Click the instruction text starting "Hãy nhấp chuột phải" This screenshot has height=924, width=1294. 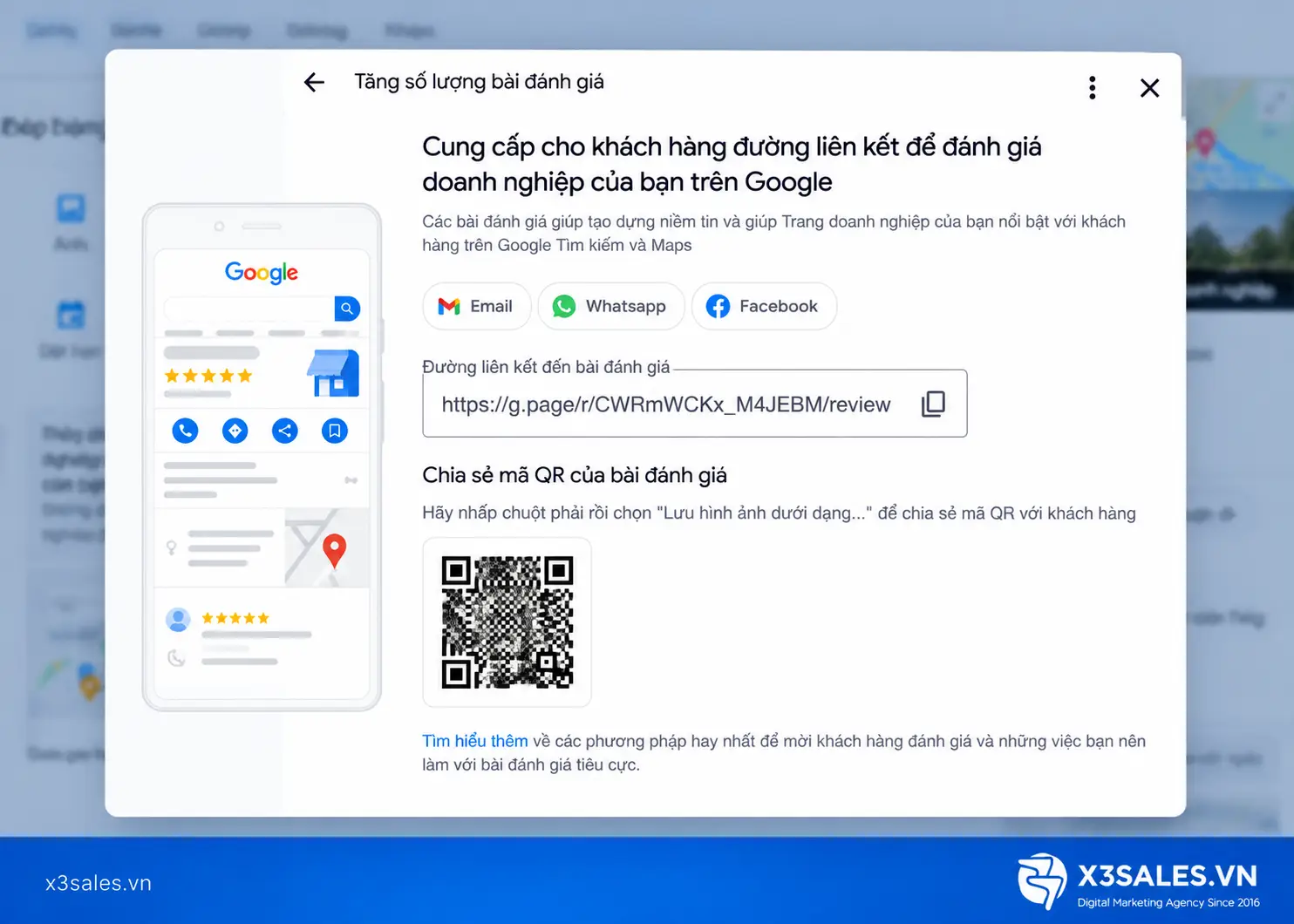[x=779, y=513]
